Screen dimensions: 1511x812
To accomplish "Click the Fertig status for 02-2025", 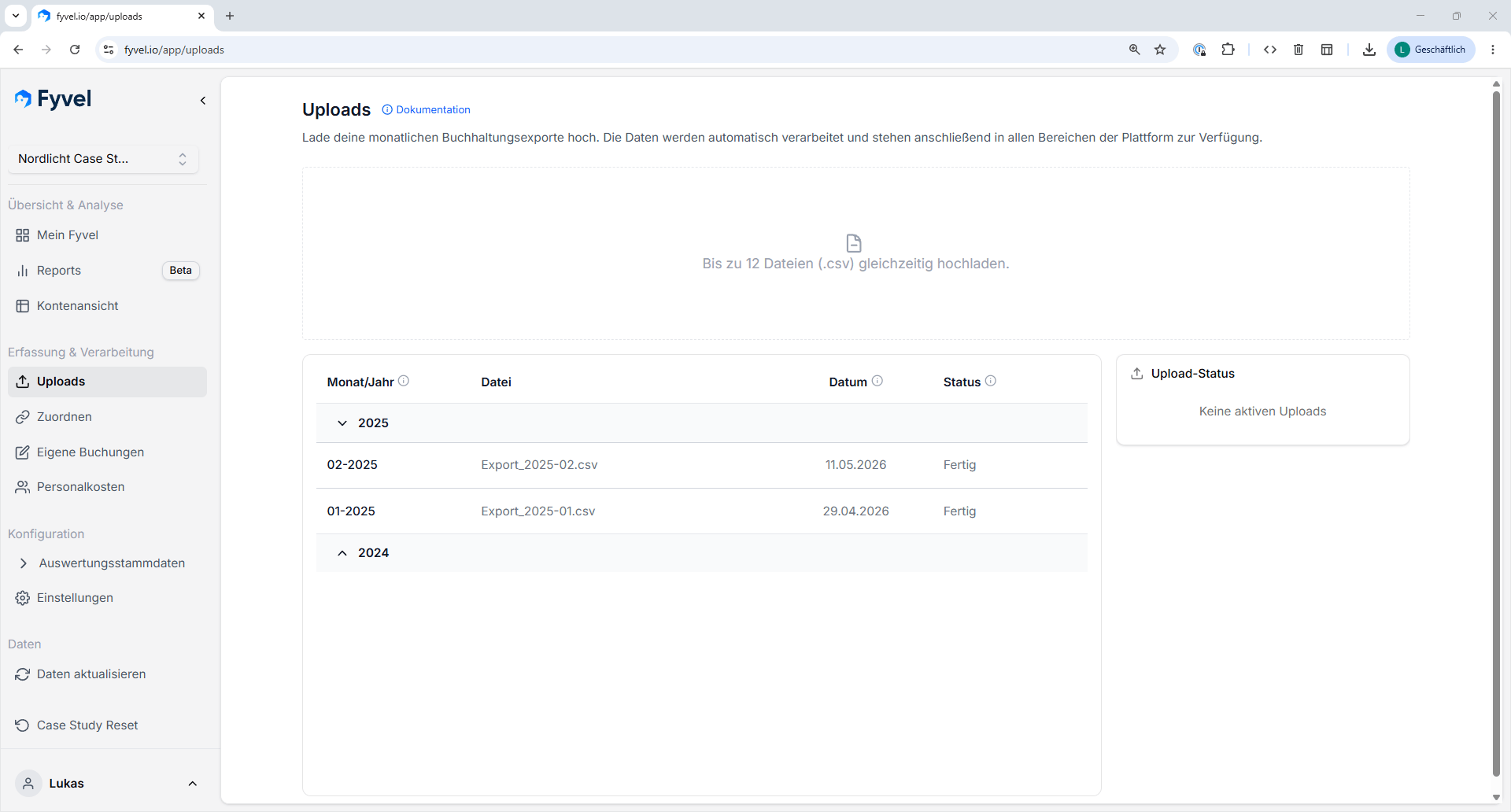I will point(959,465).
